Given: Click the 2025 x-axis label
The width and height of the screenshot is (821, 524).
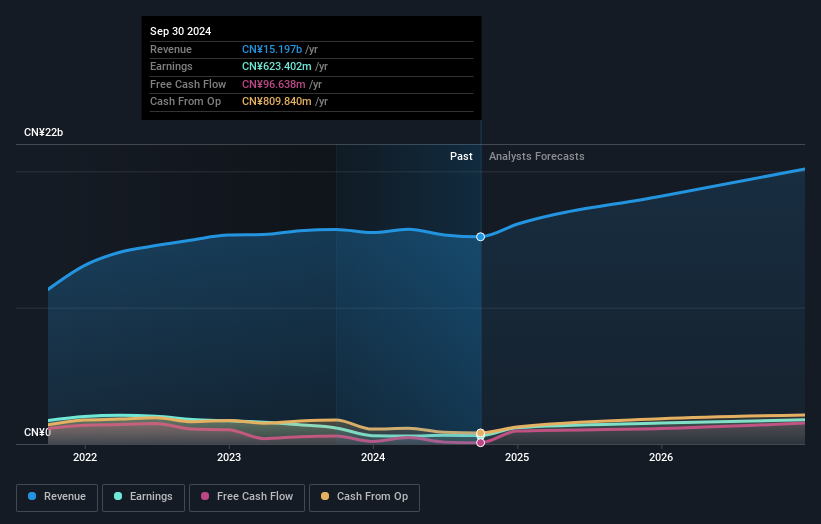Looking at the screenshot, I should pos(517,458).
